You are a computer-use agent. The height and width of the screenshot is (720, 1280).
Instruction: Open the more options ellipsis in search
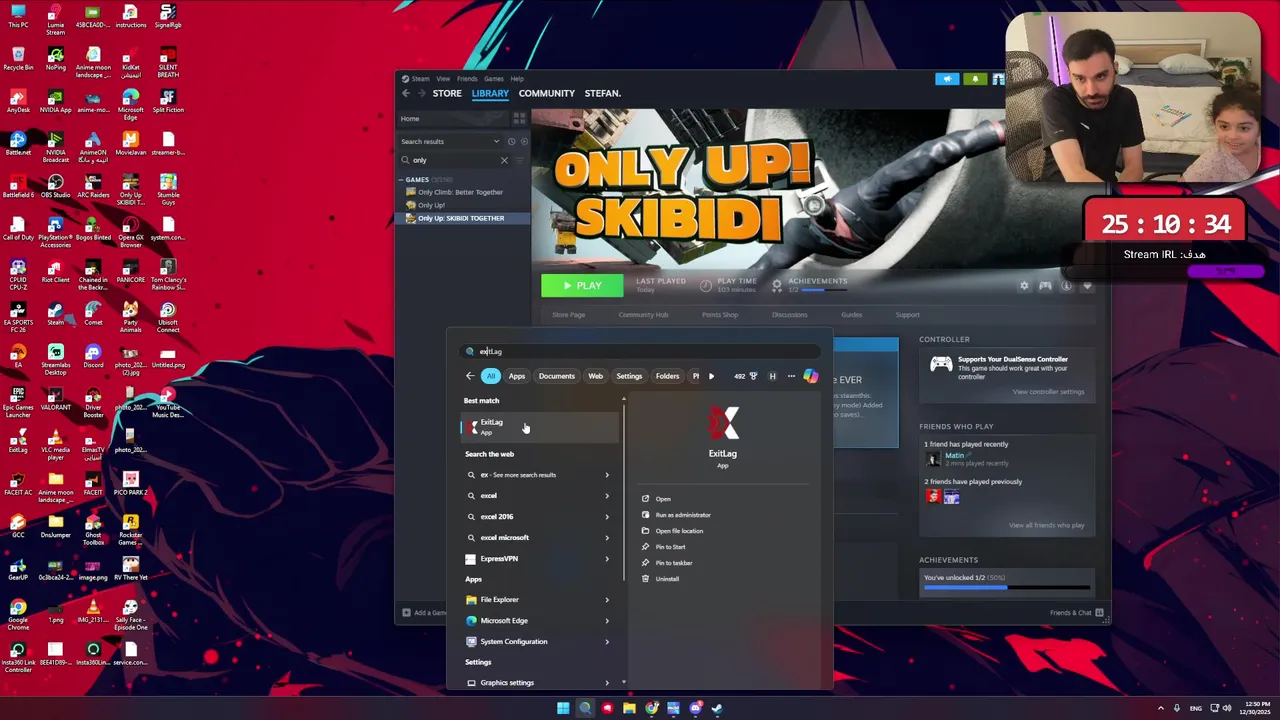coord(791,376)
